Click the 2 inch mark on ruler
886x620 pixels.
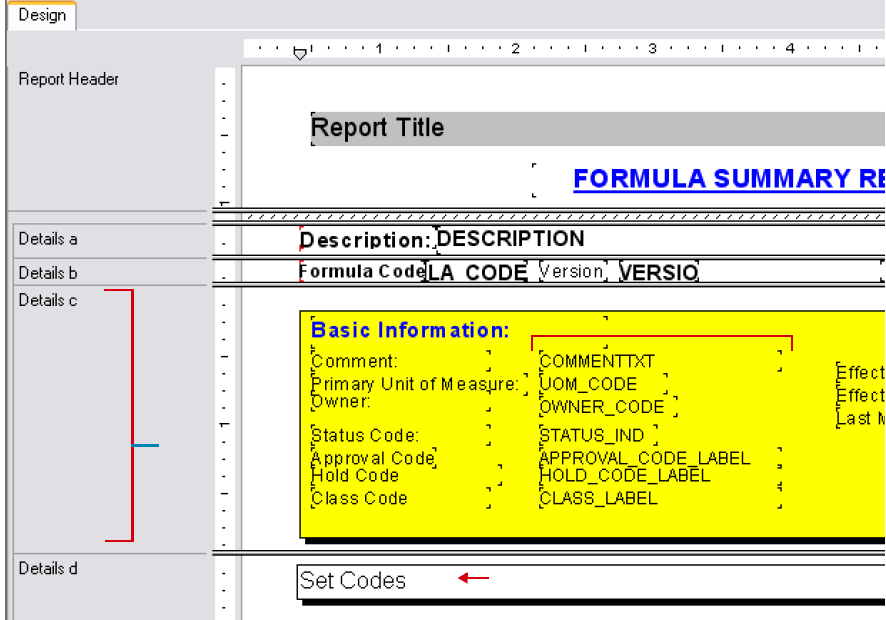click(515, 49)
